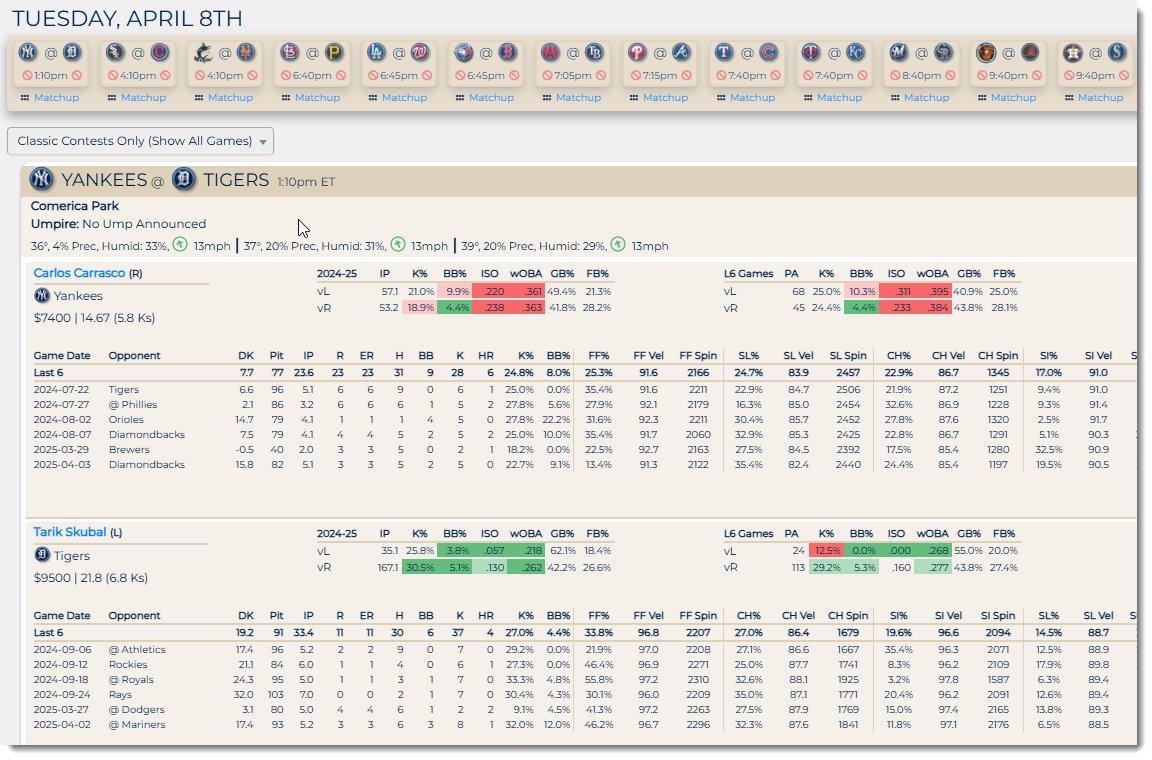Select the Phillies logo in the 7:15pm card
1152x760 pixels.
(637, 52)
